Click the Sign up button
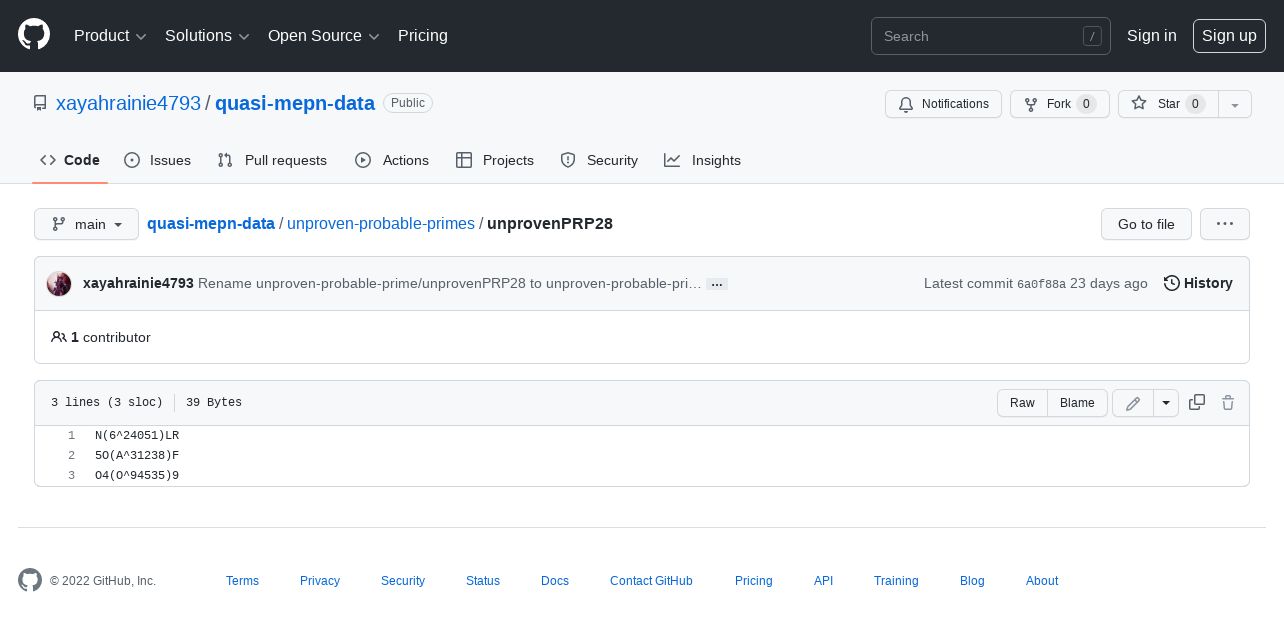1284x642 pixels. (1229, 36)
